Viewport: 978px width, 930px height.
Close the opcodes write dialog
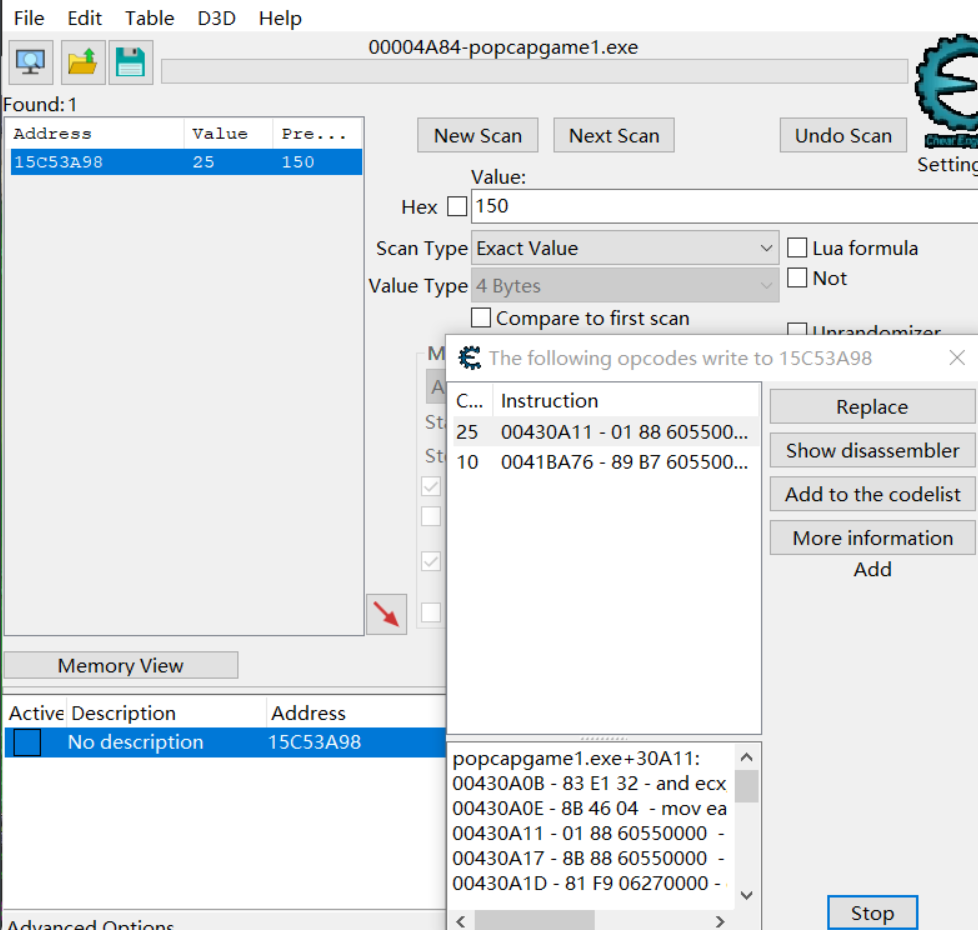click(x=957, y=357)
